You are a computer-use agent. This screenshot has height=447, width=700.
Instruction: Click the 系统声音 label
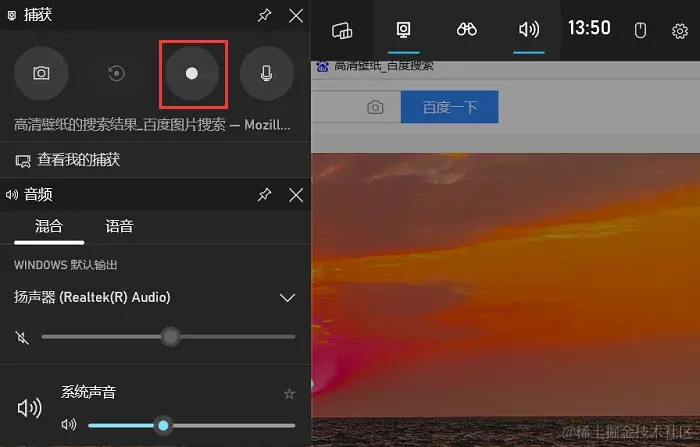88,393
